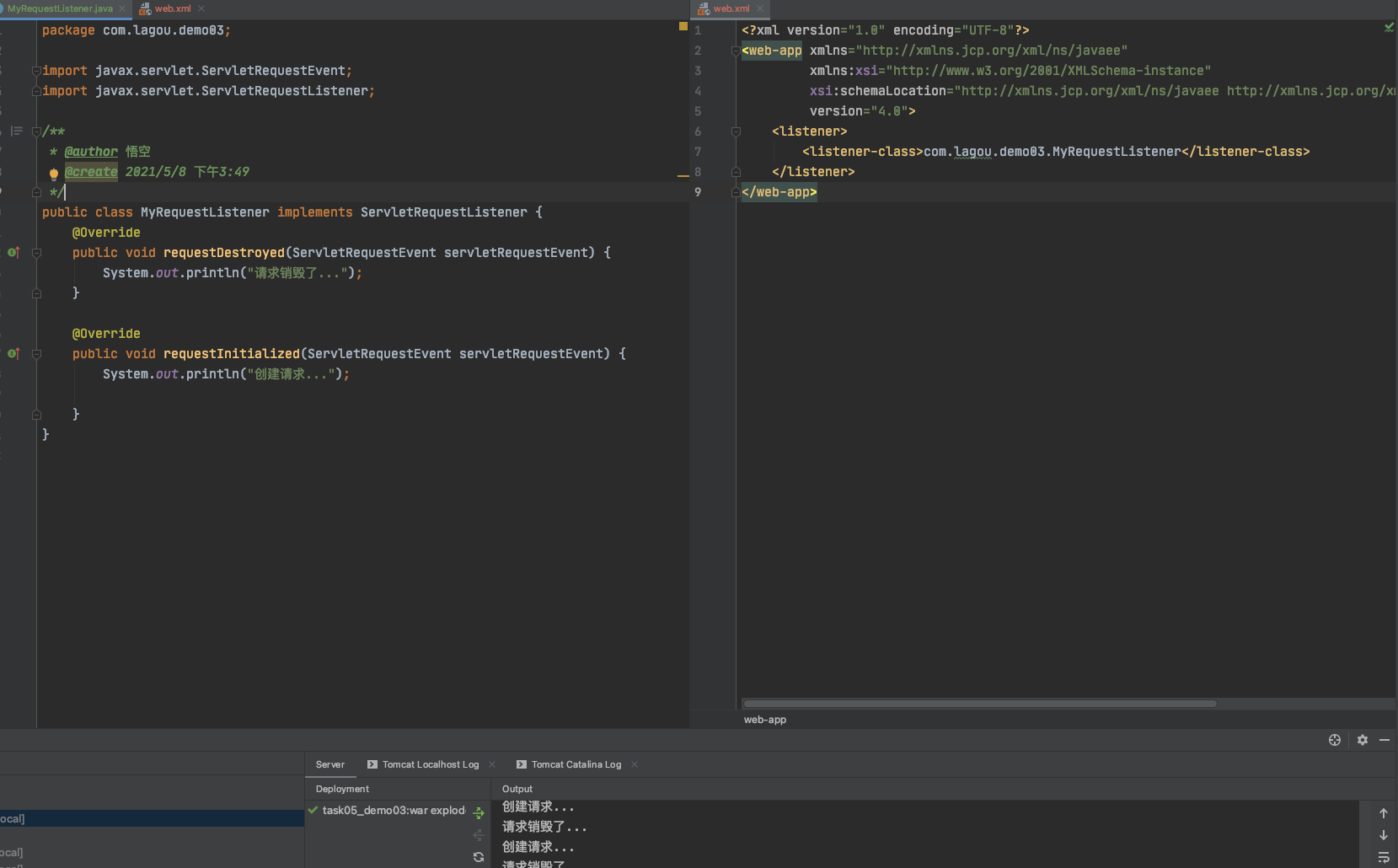Click fold end marker at the </web-app> line
This screenshot has height=868, width=1398.
click(x=736, y=192)
